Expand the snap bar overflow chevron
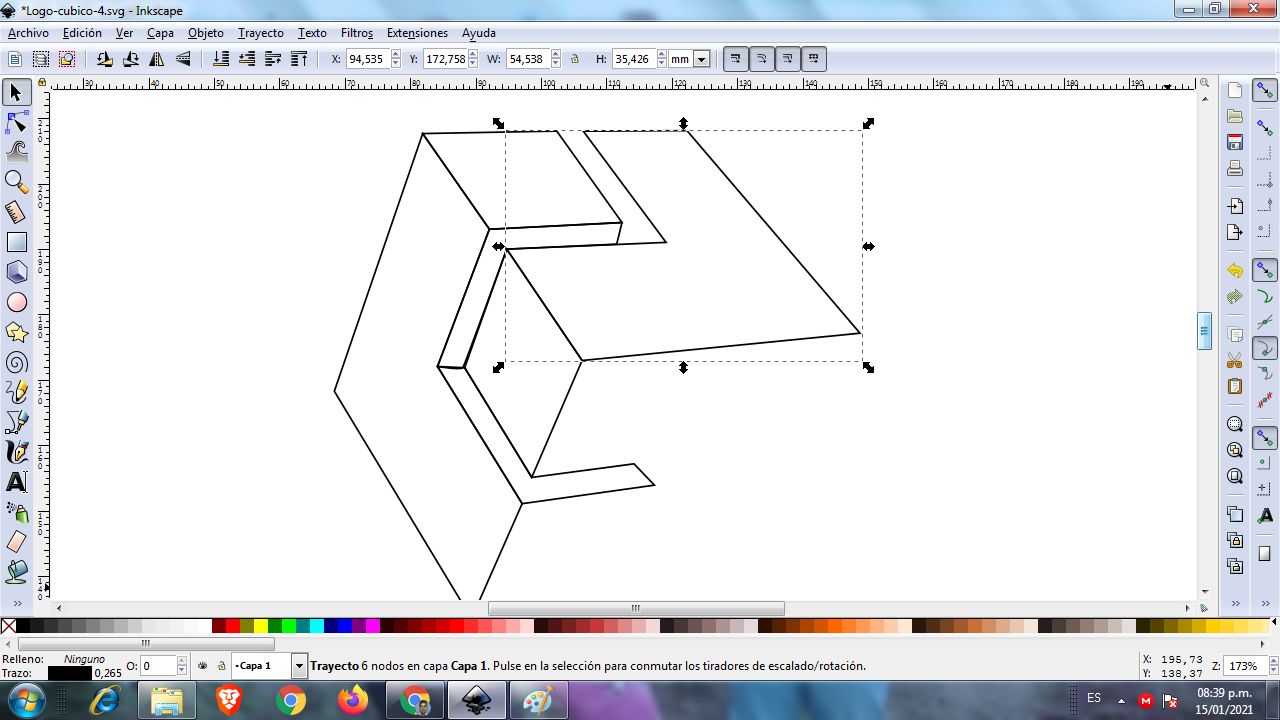 (x=1265, y=603)
